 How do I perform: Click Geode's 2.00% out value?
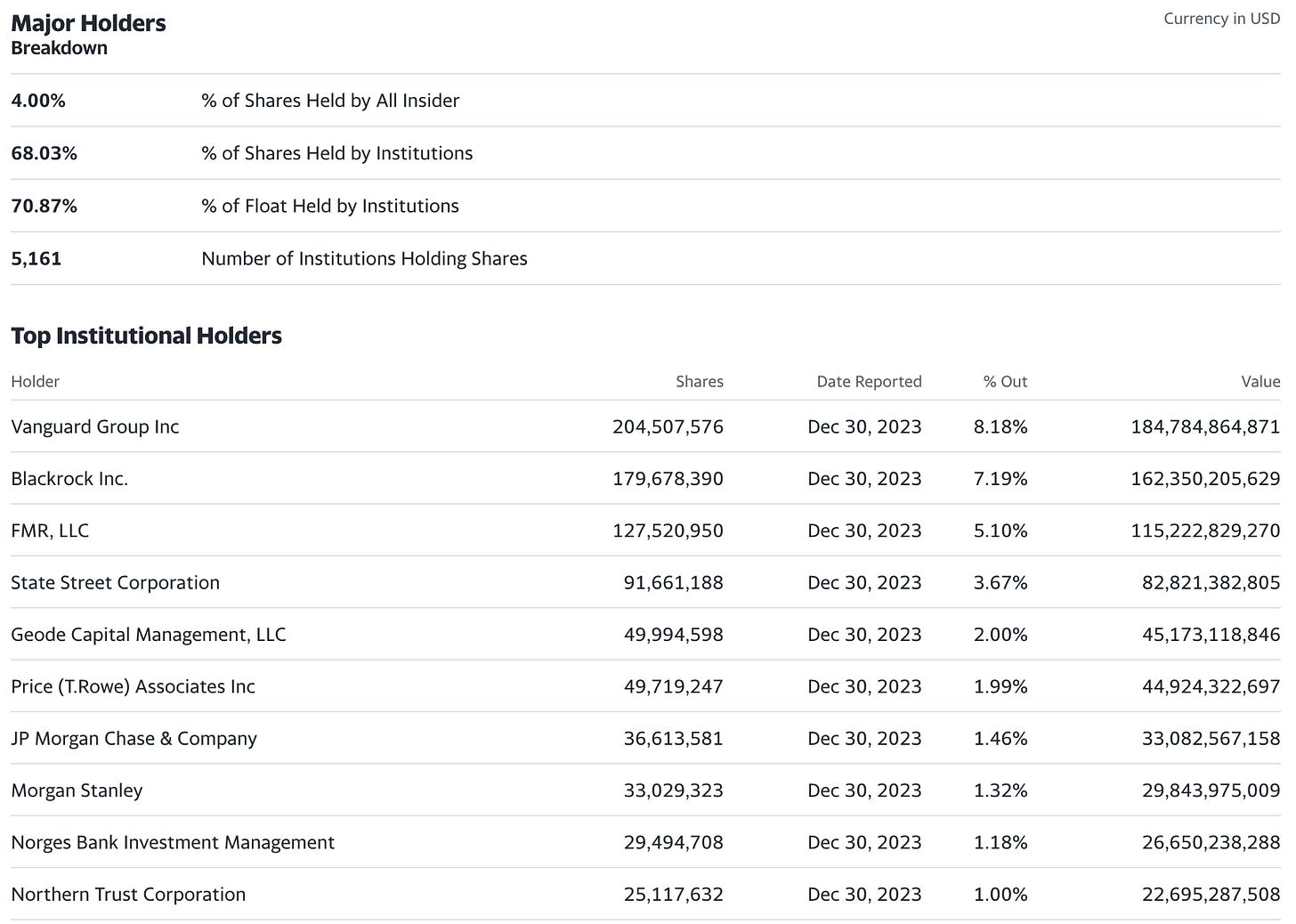click(x=1000, y=635)
